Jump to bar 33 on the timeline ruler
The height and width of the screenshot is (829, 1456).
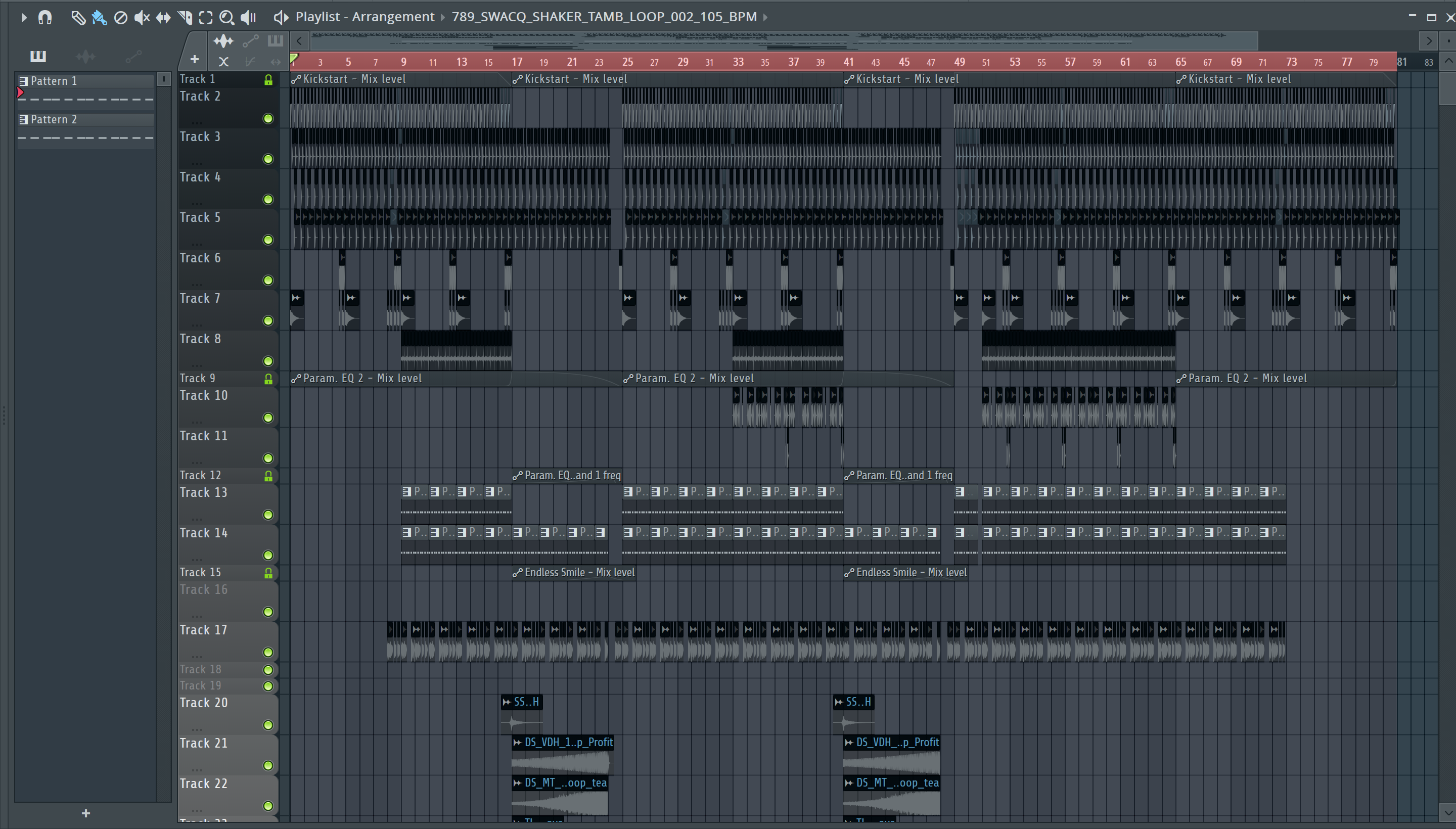coord(738,62)
